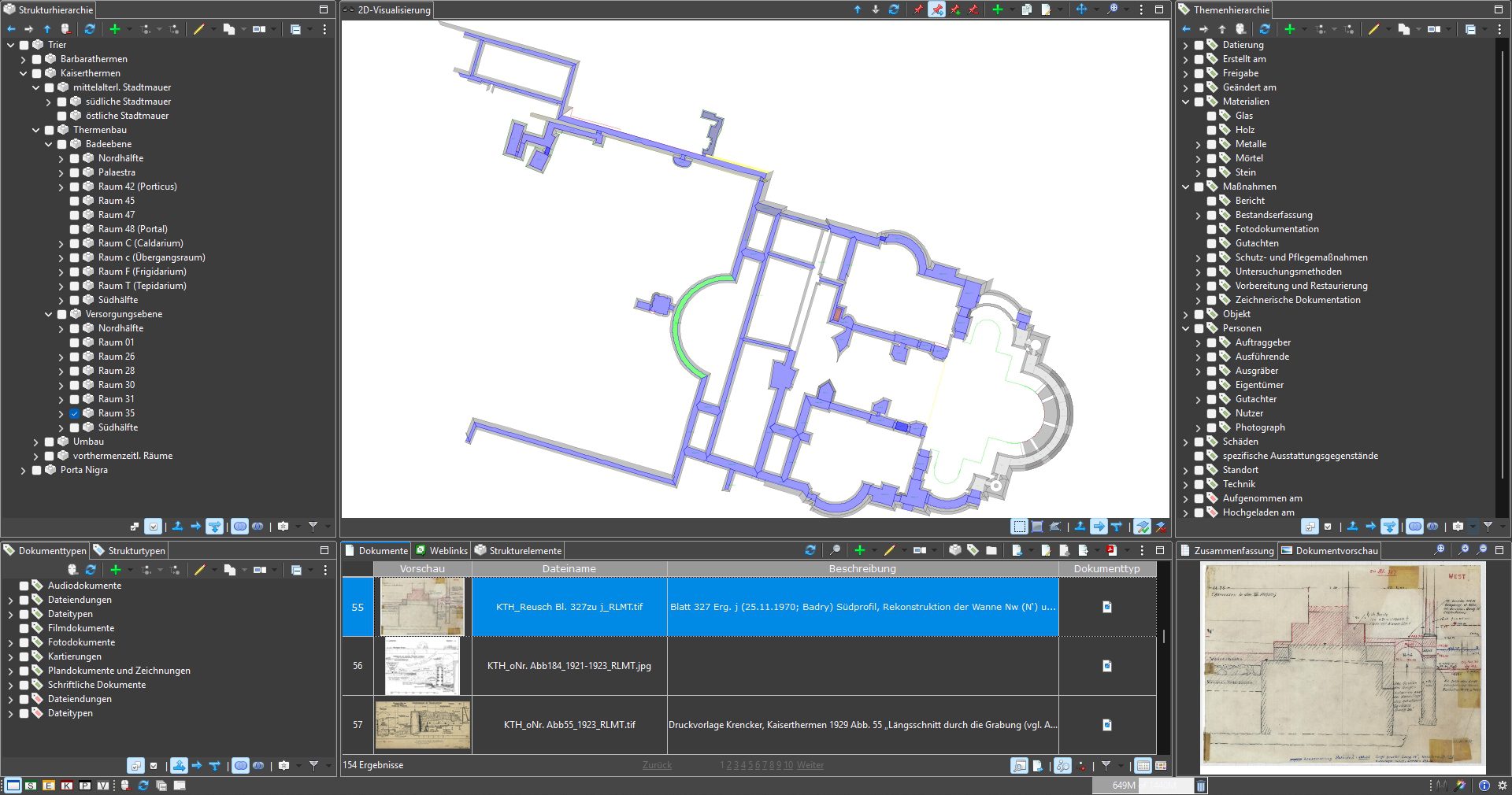The width and height of the screenshot is (1512, 795).
Task: Click the Weiter pagination link
Action: (810, 765)
